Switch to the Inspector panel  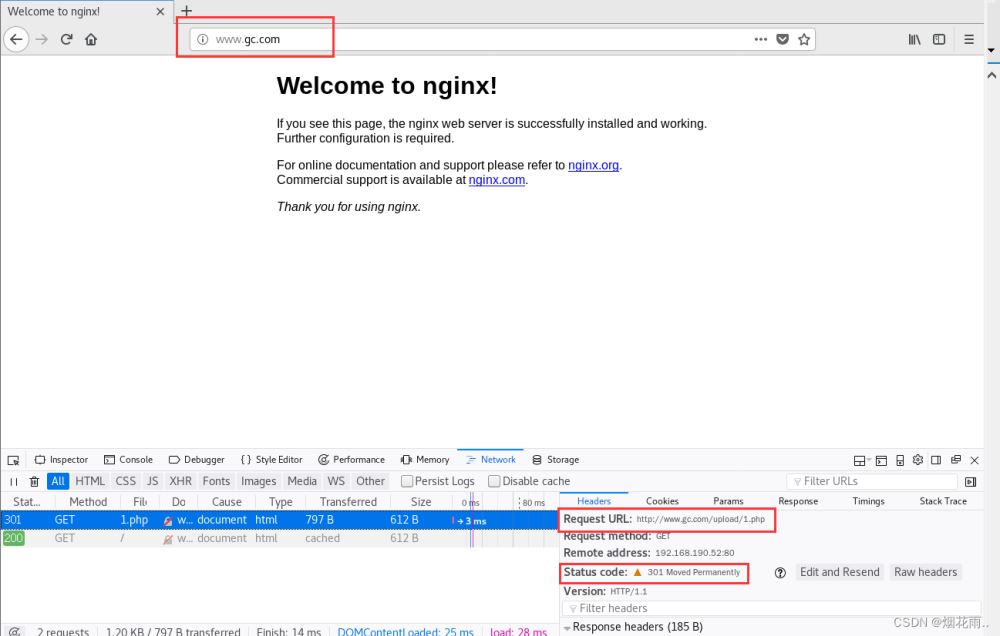[61, 459]
